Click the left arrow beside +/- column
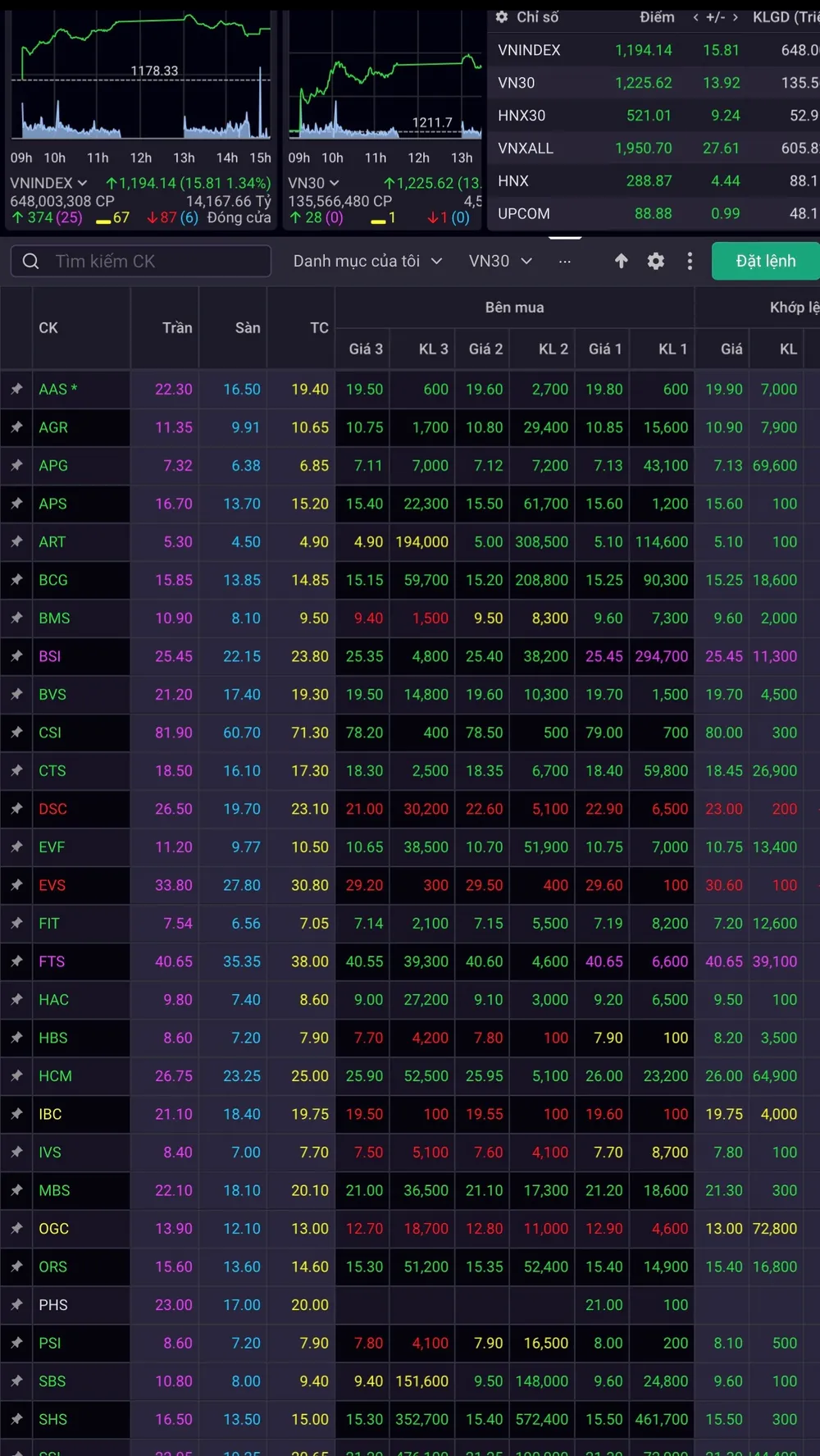820x1456 pixels. (x=695, y=17)
